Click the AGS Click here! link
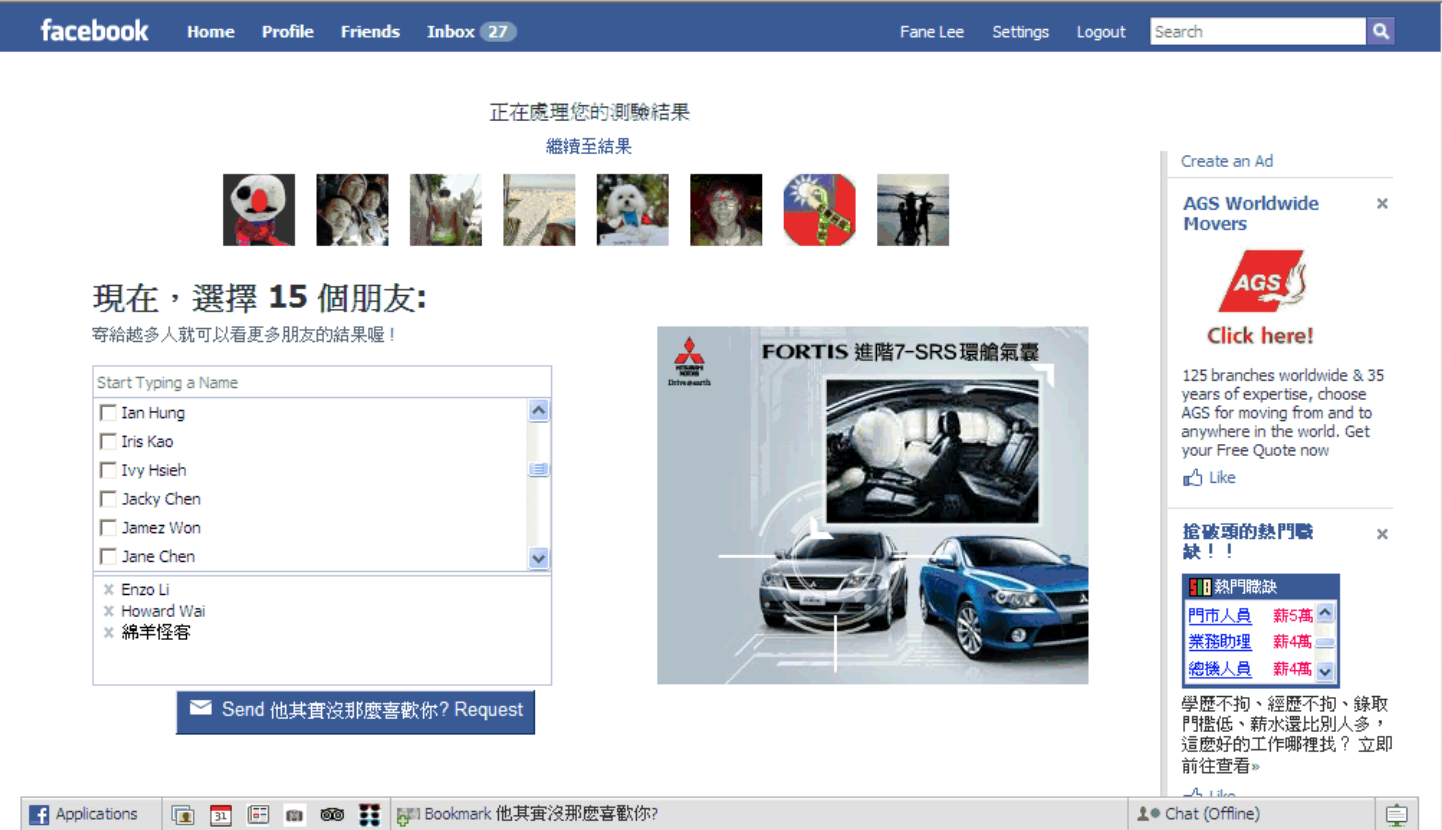The image size is (1442, 830). (1260, 336)
